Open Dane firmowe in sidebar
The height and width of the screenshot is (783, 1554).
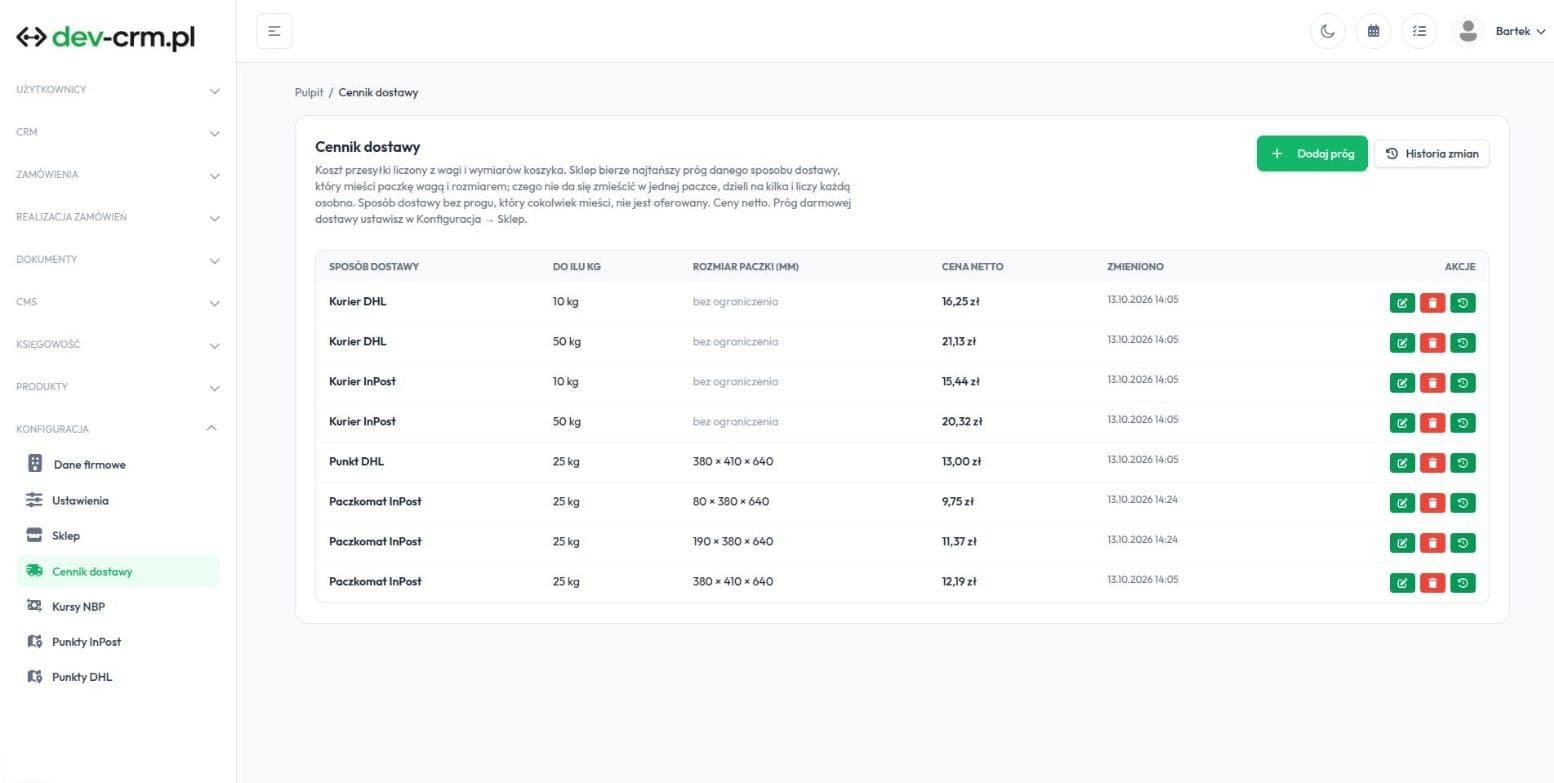(118, 464)
